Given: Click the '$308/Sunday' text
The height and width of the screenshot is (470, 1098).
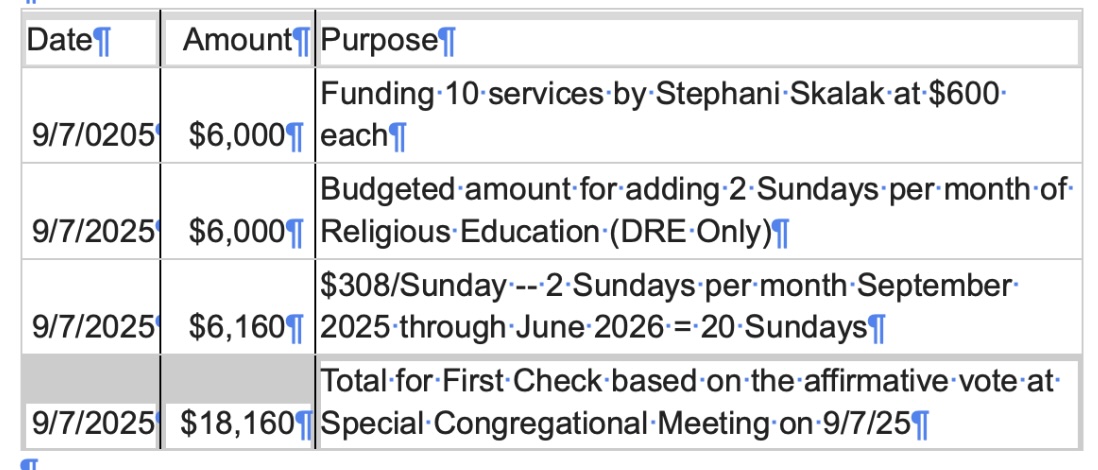Looking at the screenshot, I should (412, 285).
